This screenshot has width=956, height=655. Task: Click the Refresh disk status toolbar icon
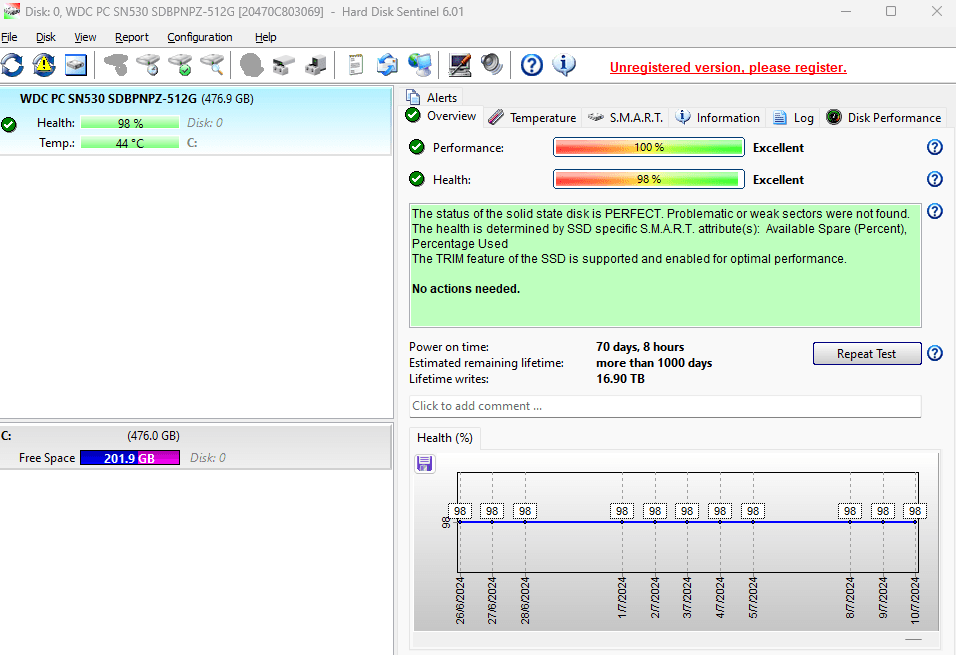pyautogui.click(x=12, y=66)
